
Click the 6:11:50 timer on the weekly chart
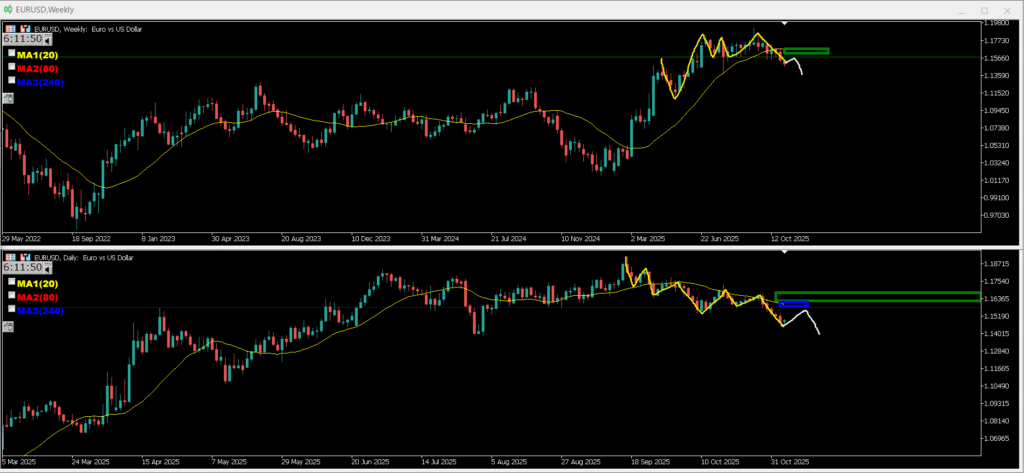[24, 40]
